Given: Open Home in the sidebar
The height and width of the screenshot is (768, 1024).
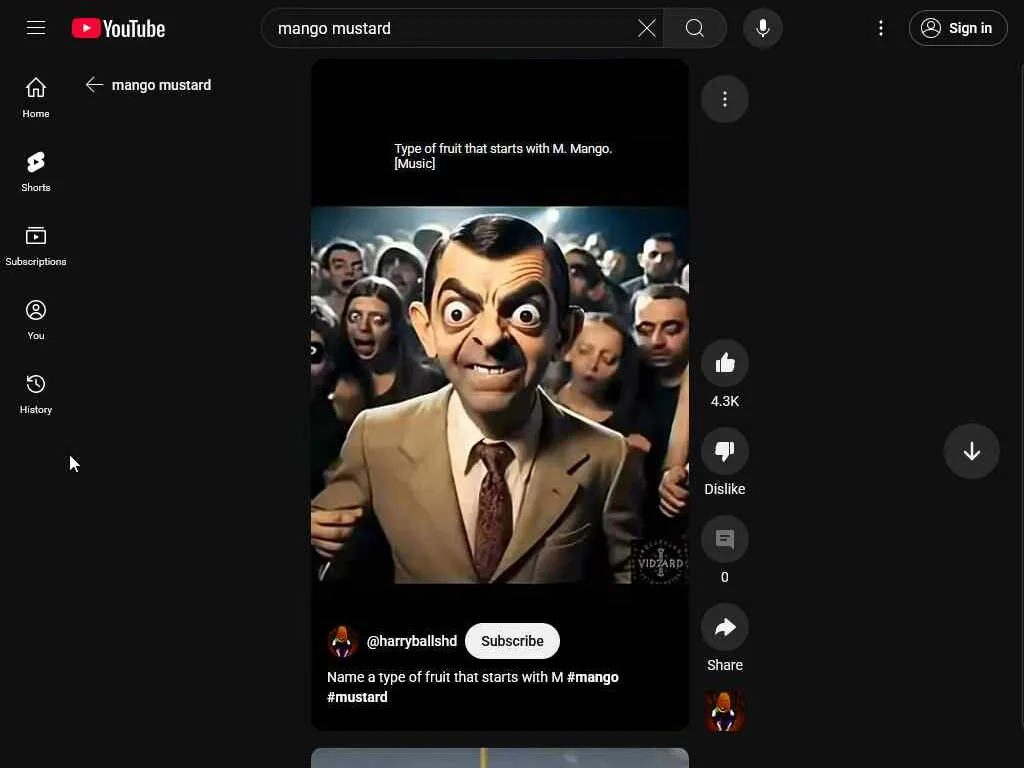Looking at the screenshot, I should (36, 98).
